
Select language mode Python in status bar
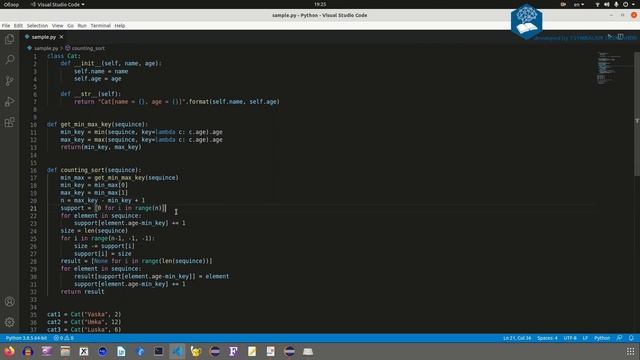tap(602, 338)
